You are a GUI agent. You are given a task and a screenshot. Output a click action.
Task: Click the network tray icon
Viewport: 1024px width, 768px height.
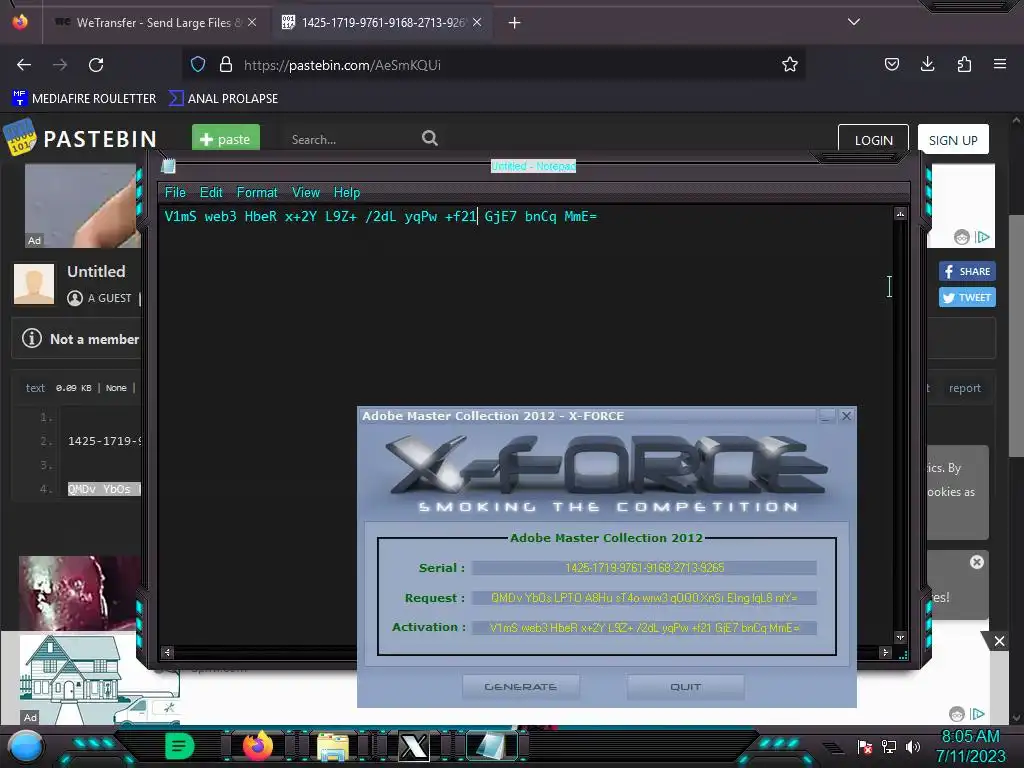click(889, 746)
